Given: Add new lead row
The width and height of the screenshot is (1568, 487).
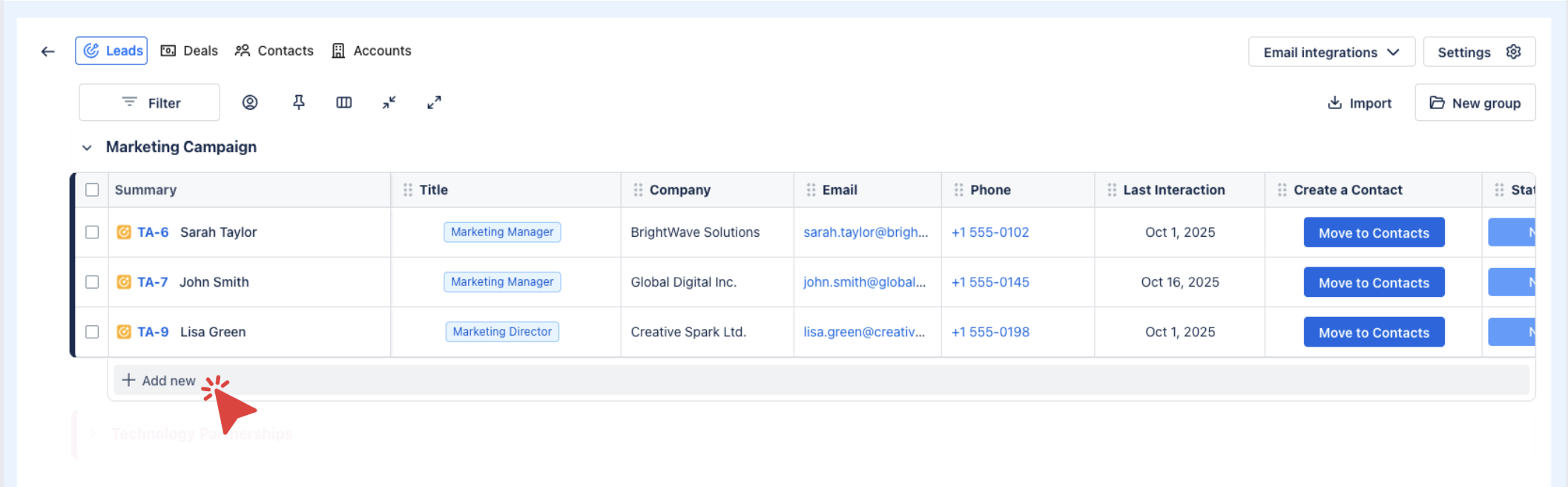Looking at the screenshot, I should coord(159,380).
